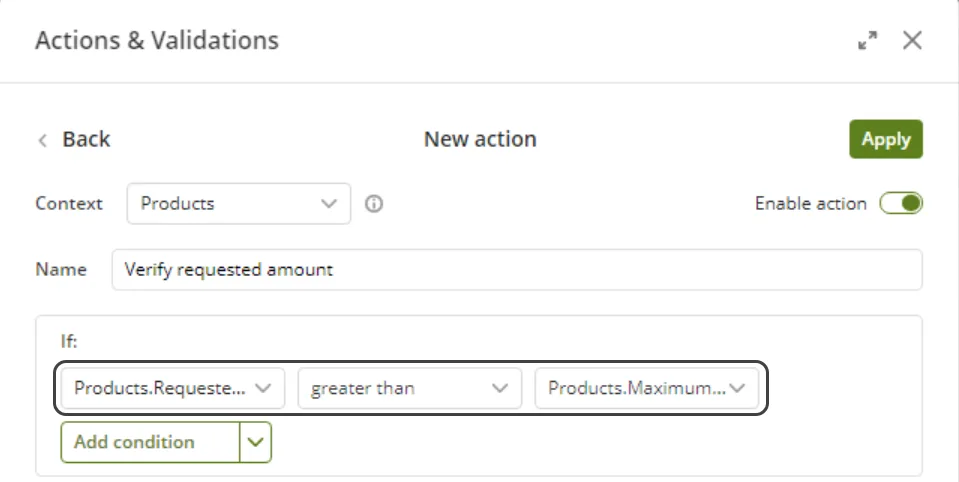Image resolution: width=959 pixels, height=482 pixels.
Task: Open the Context info icon
Action: click(374, 204)
